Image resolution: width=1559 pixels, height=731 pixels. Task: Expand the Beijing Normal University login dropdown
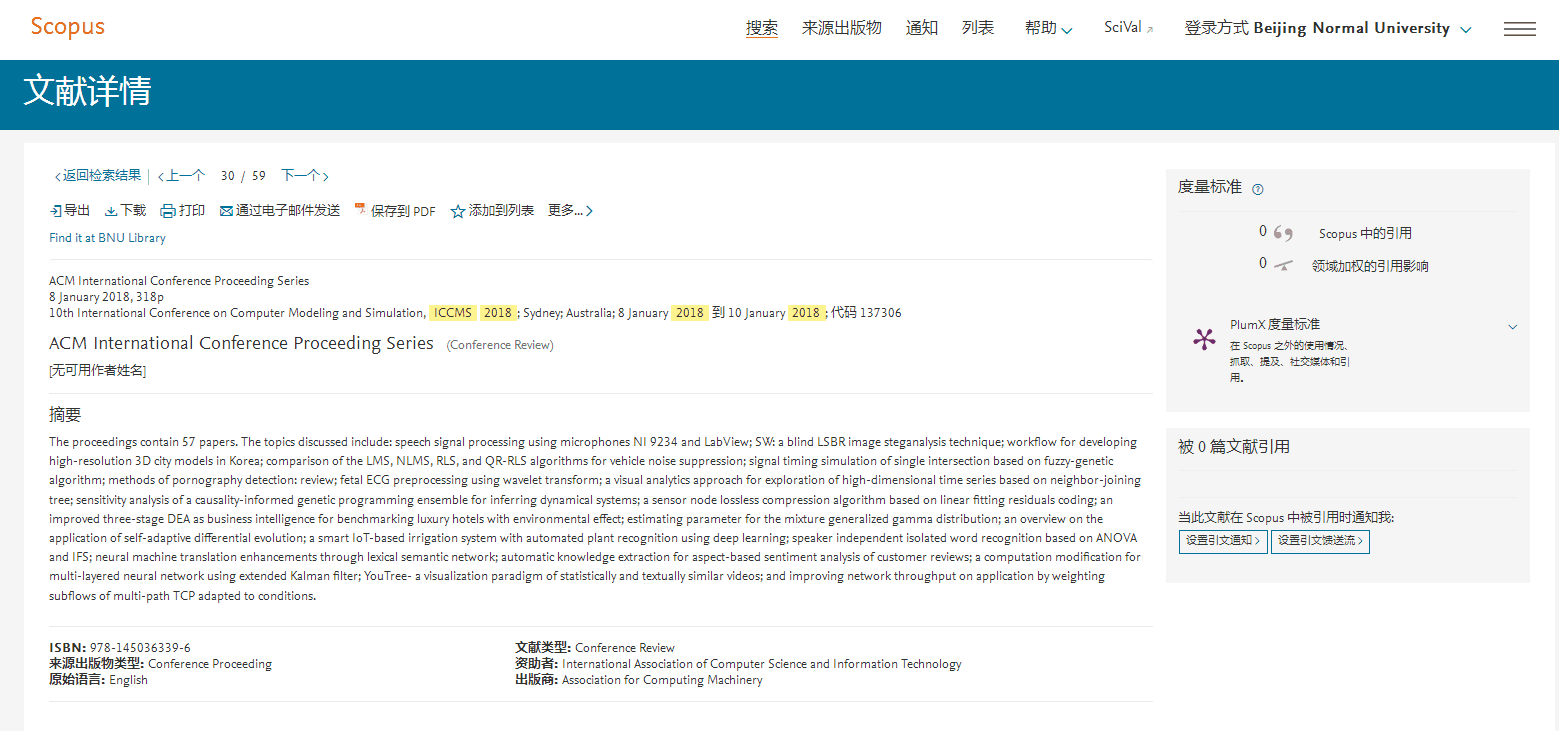click(1328, 28)
